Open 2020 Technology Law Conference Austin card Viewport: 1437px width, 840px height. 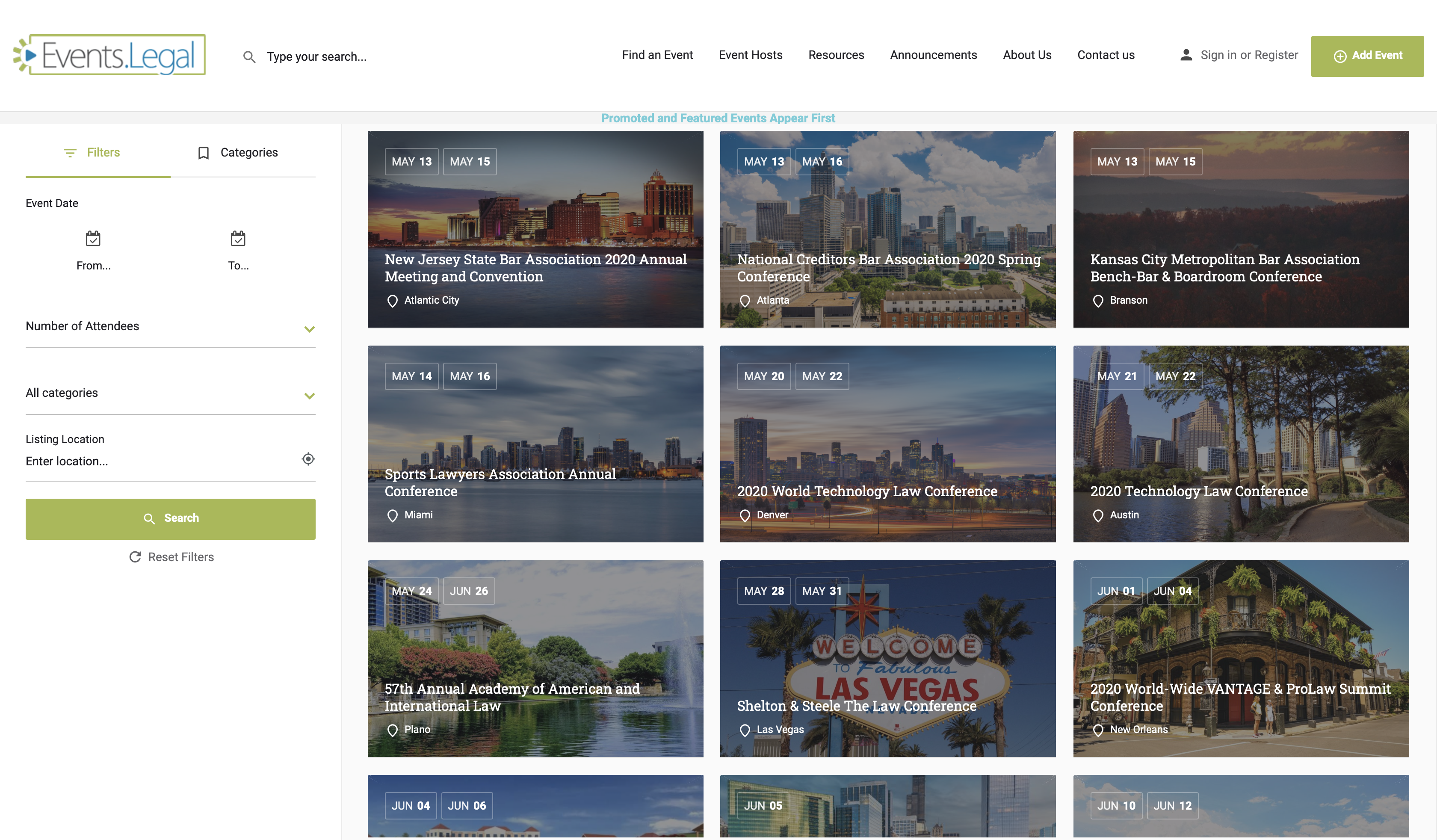pos(1241,444)
